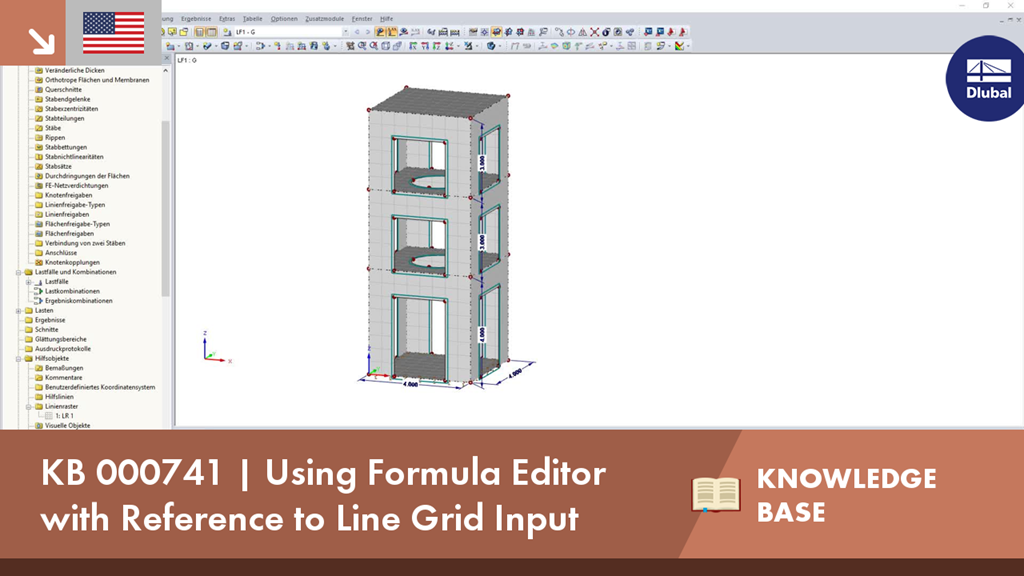Click the navigator panel vertical scrollbar
The image size is (1024, 576).
[166, 209]
